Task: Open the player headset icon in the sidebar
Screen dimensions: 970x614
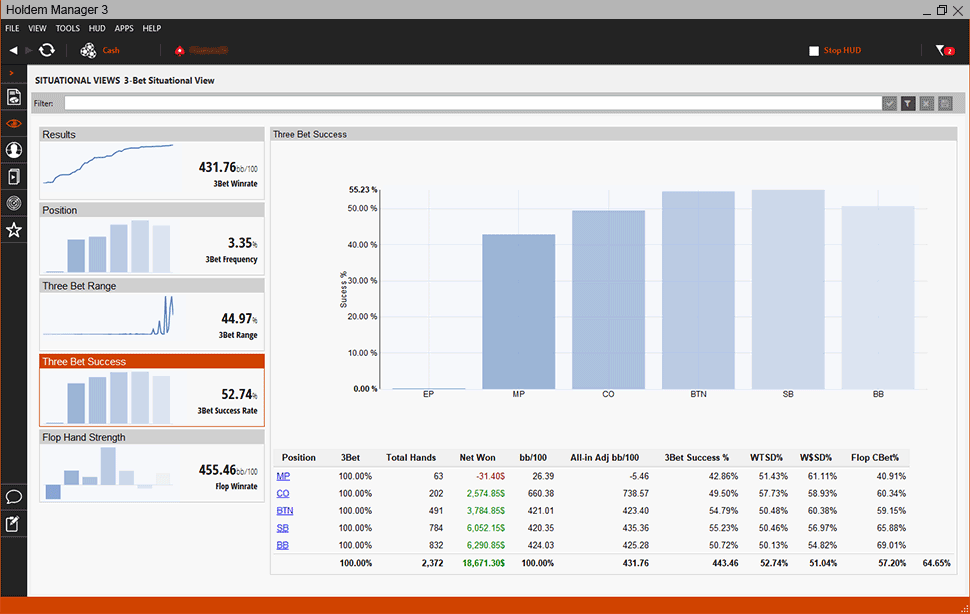Action: (14, 150)
